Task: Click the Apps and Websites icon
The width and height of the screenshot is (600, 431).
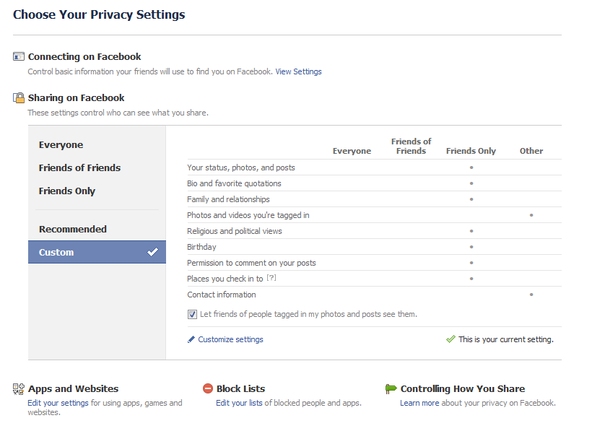Action: [x=18, y=389]
